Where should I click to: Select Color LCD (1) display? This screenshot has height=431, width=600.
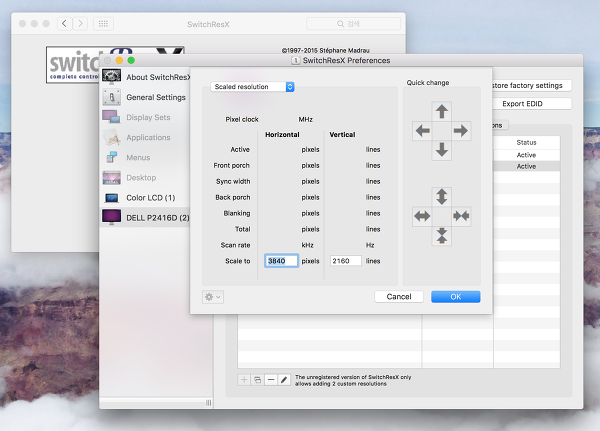point(145,198)
